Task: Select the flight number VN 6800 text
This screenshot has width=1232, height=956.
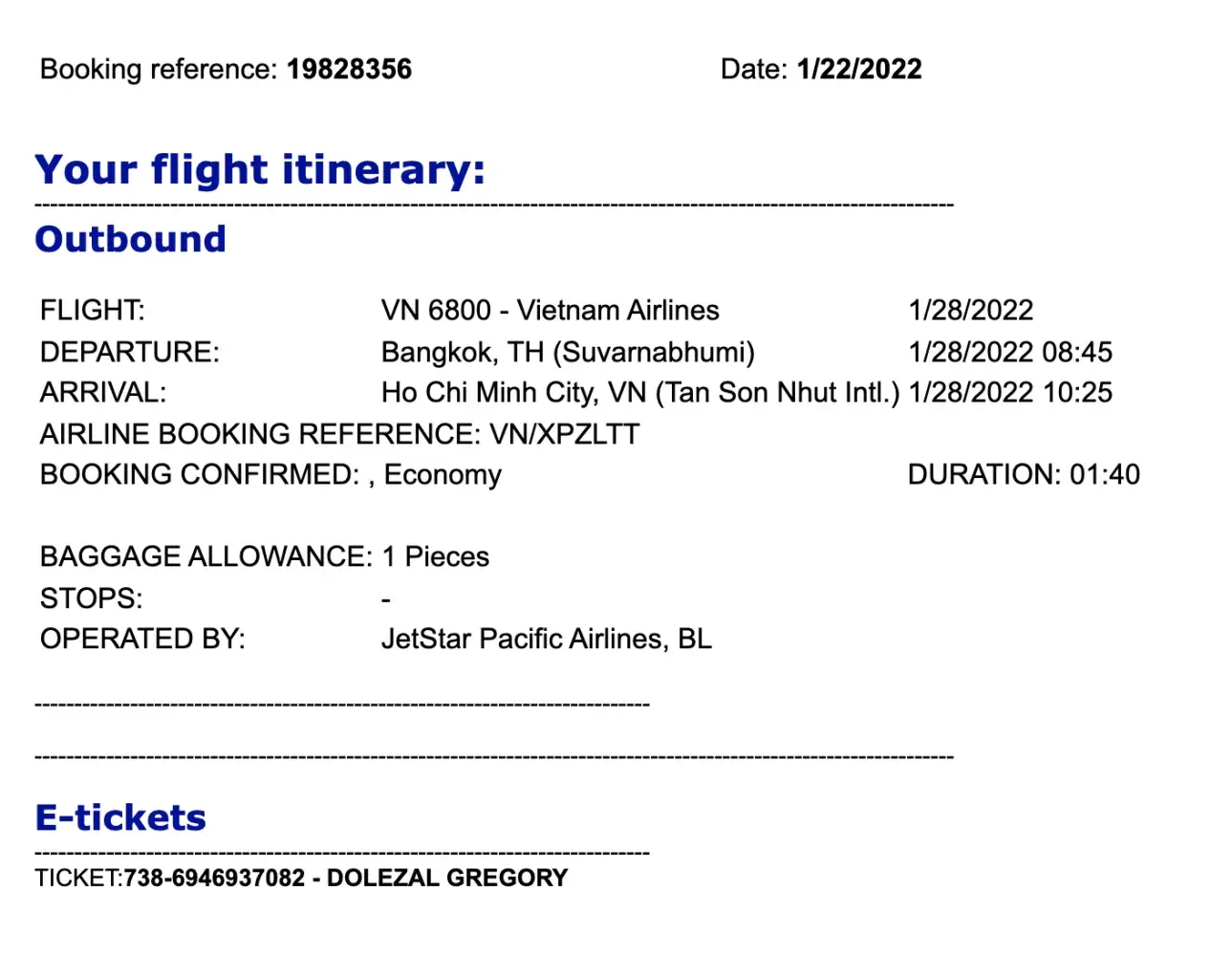Action: [436, 311]
